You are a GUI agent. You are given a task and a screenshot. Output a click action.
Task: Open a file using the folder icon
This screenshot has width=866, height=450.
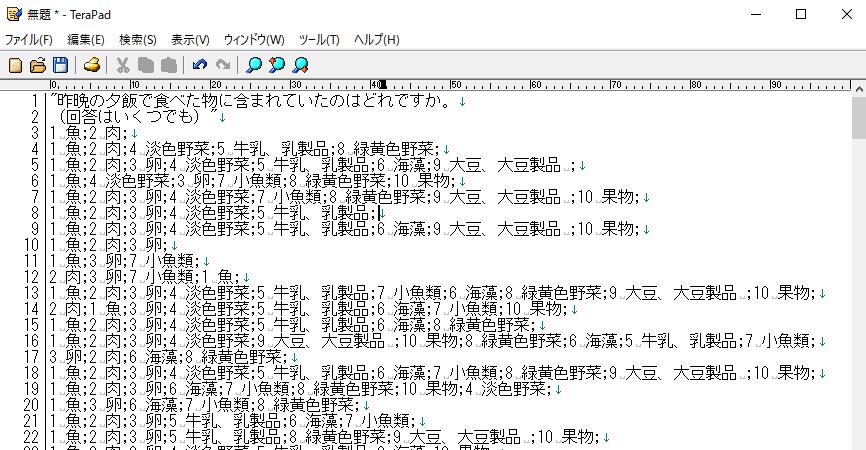(38, 66)
